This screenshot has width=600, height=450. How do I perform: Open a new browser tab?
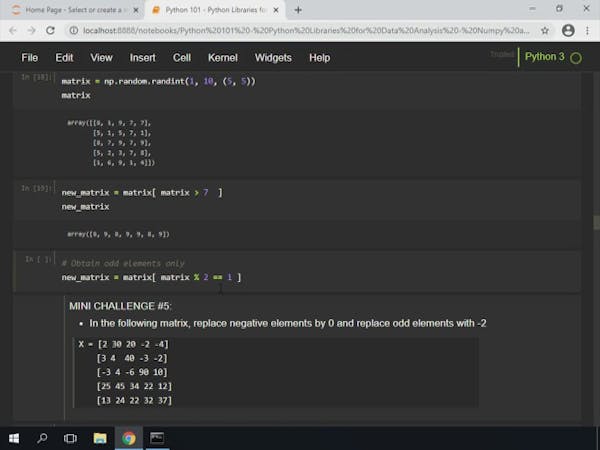point(298,10)
